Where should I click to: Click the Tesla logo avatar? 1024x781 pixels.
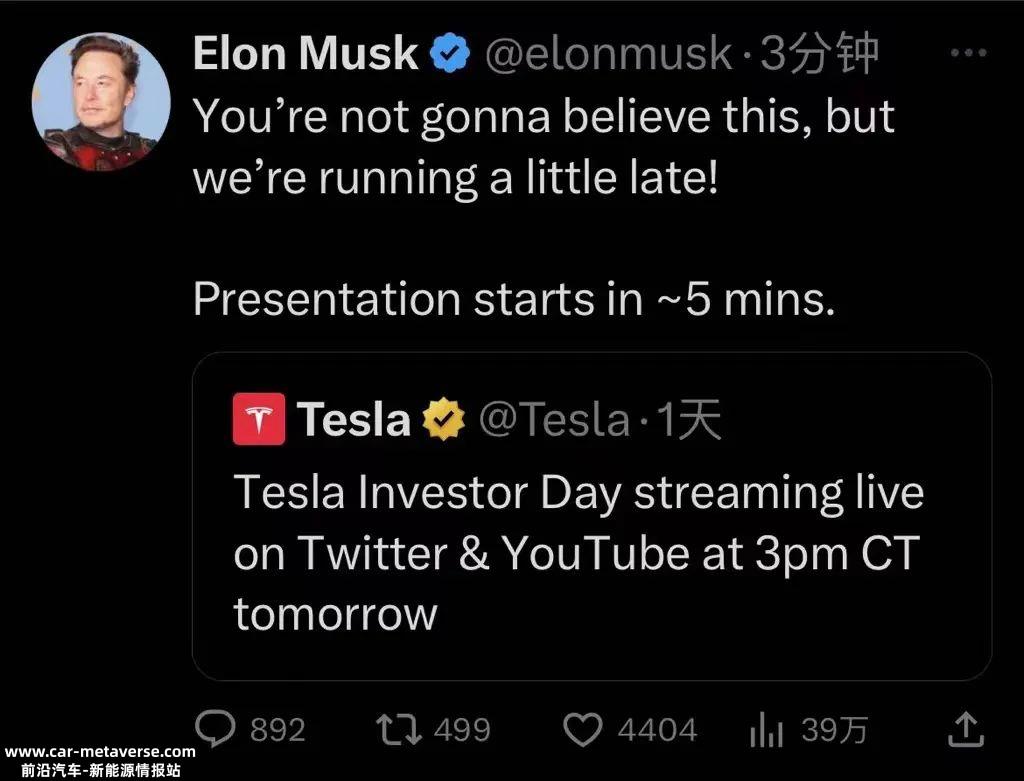[x=259, y=419]
